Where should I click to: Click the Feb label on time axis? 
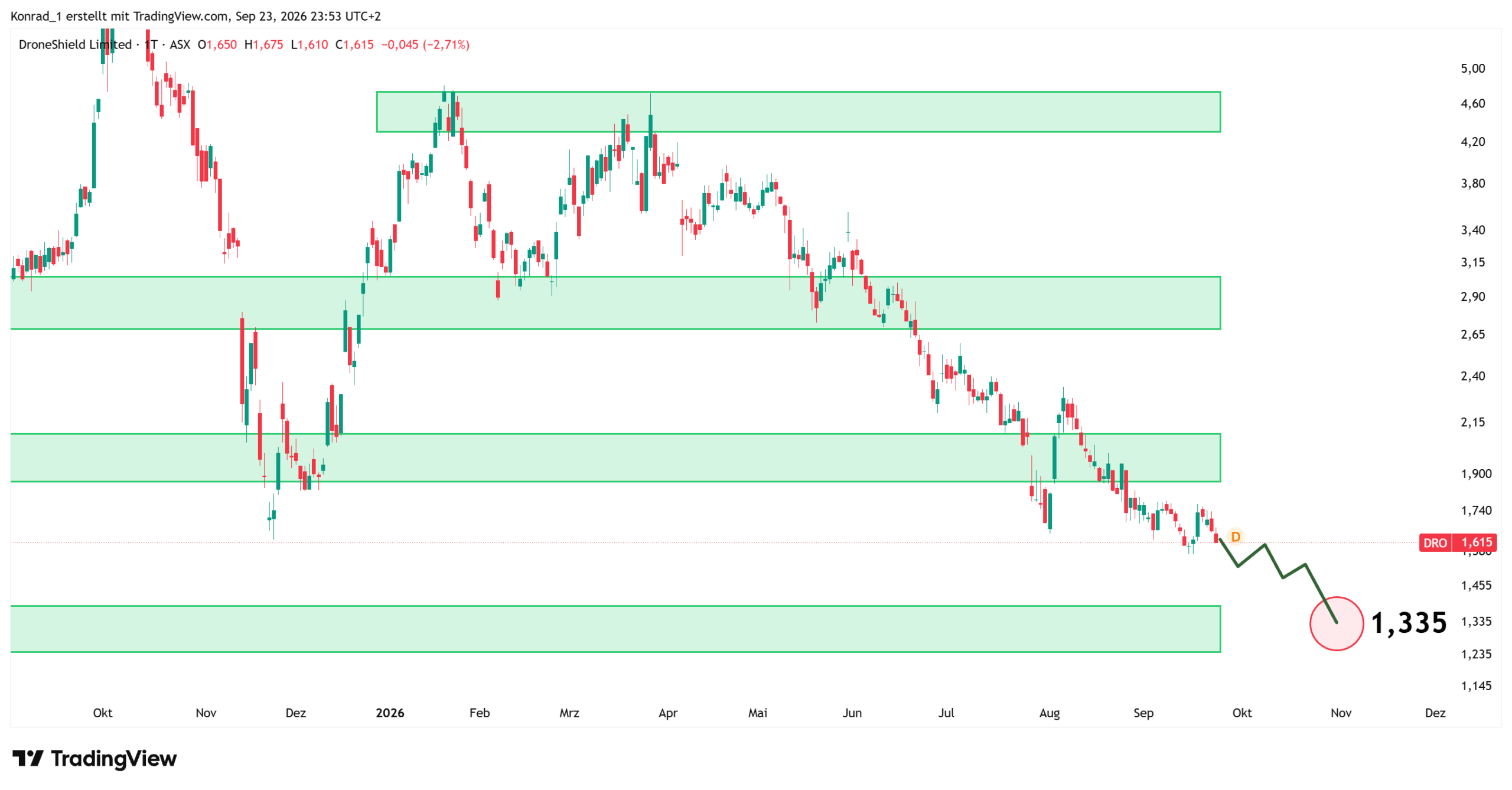coord(480,713)
